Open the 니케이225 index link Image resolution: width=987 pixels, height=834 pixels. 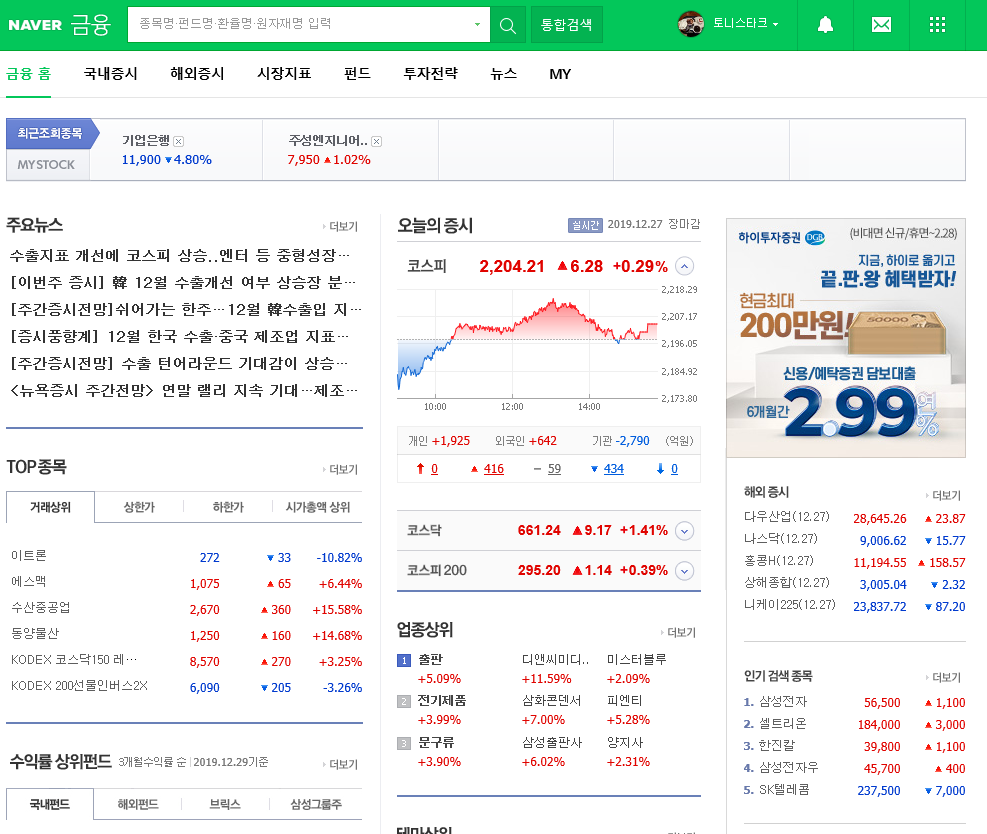click(789, 605)
